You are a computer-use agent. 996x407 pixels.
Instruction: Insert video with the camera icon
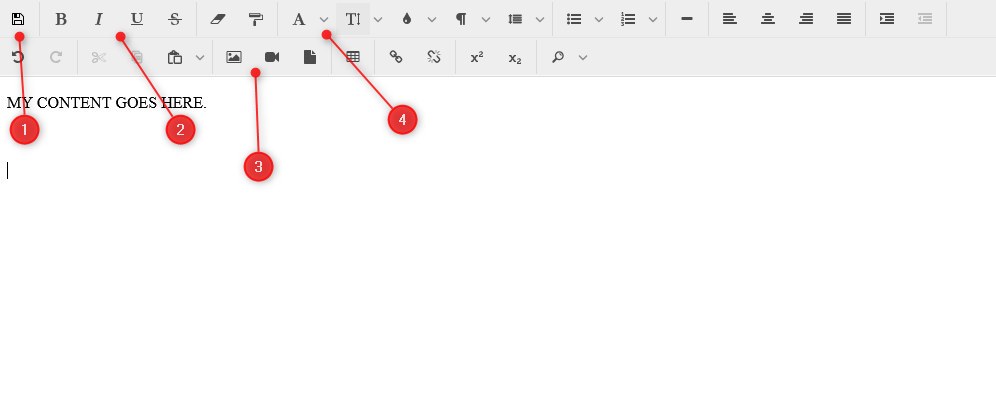click(x=272, y=58)
